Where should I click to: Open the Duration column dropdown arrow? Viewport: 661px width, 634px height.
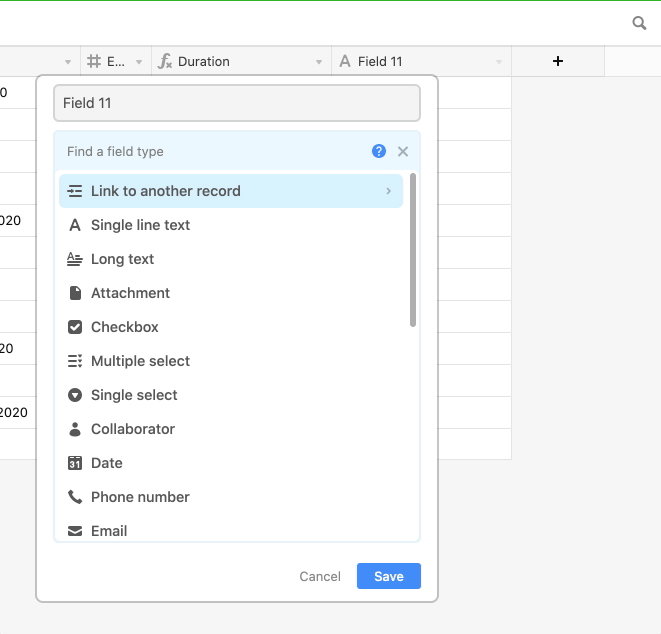pos(319,62)
